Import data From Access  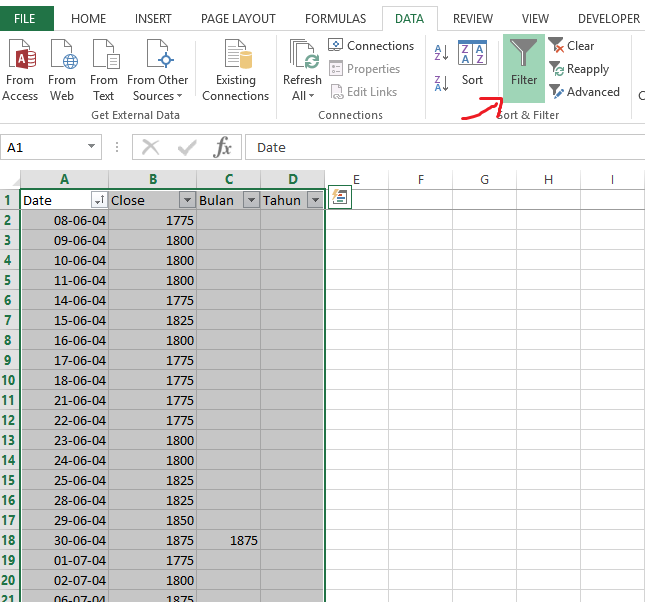point(20,68)
